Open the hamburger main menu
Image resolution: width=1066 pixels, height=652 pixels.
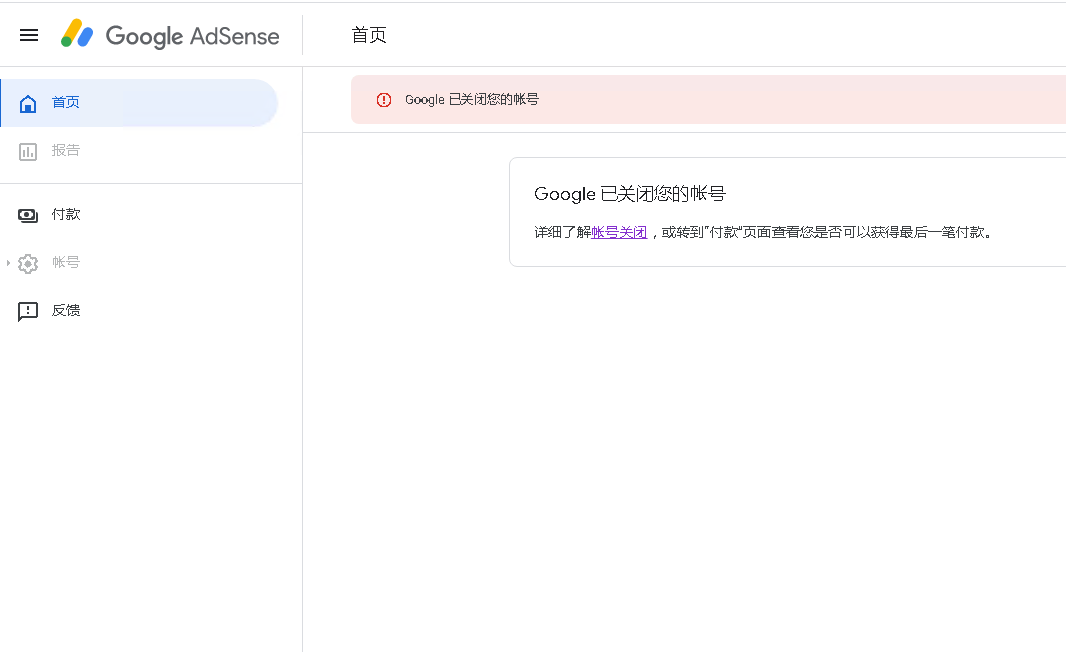[x=29, y=35]
